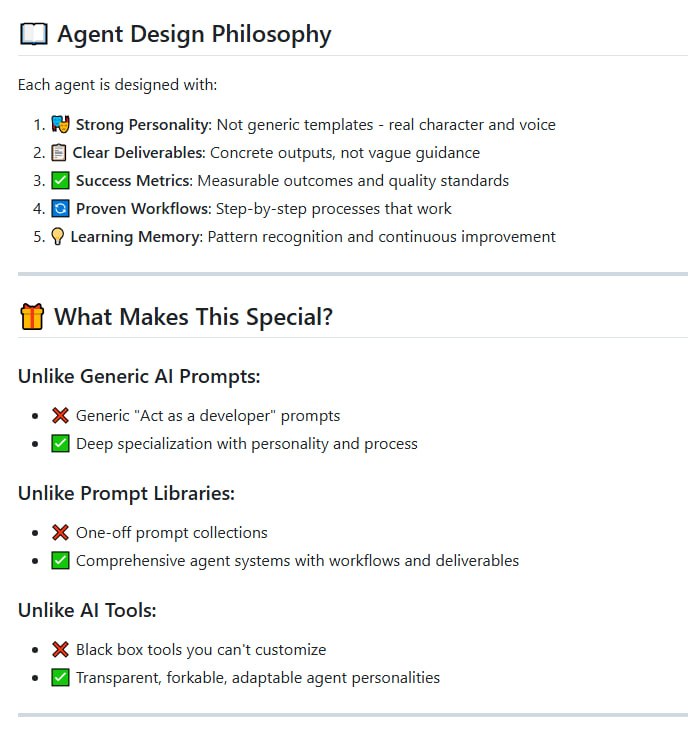This screenshot has width=688, height=731.
Task: Click the bold Strong Personality text
Action: click(141, 125)
